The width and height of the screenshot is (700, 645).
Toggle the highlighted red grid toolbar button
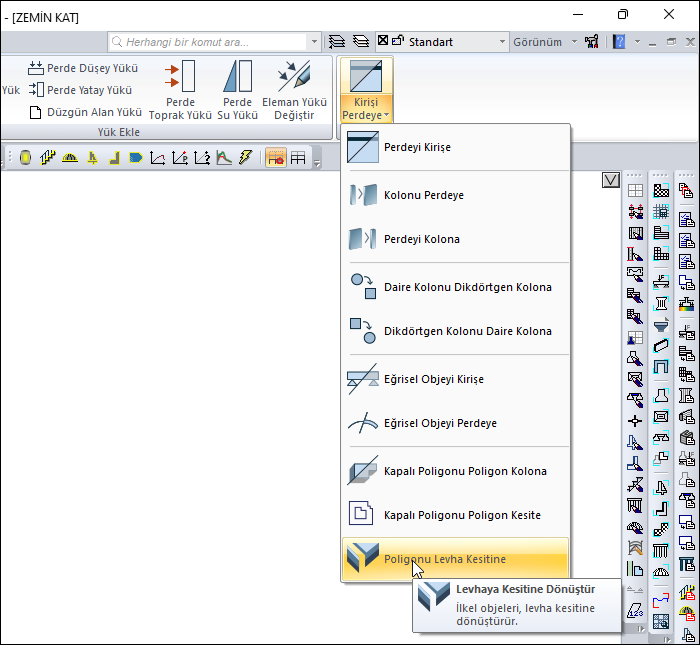275,158
